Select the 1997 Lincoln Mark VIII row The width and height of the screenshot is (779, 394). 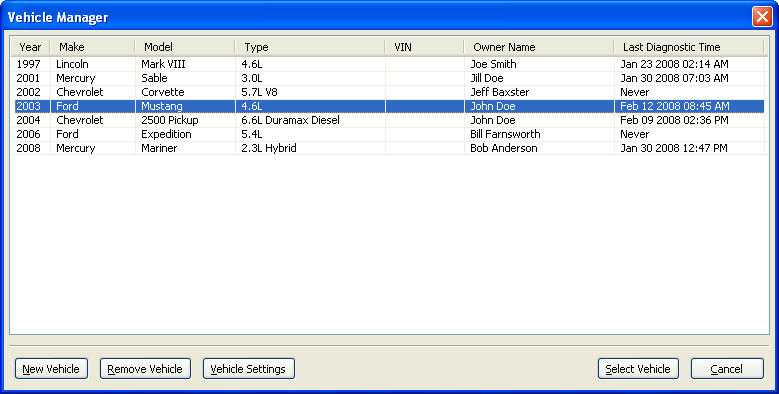(x=388, y=64)
